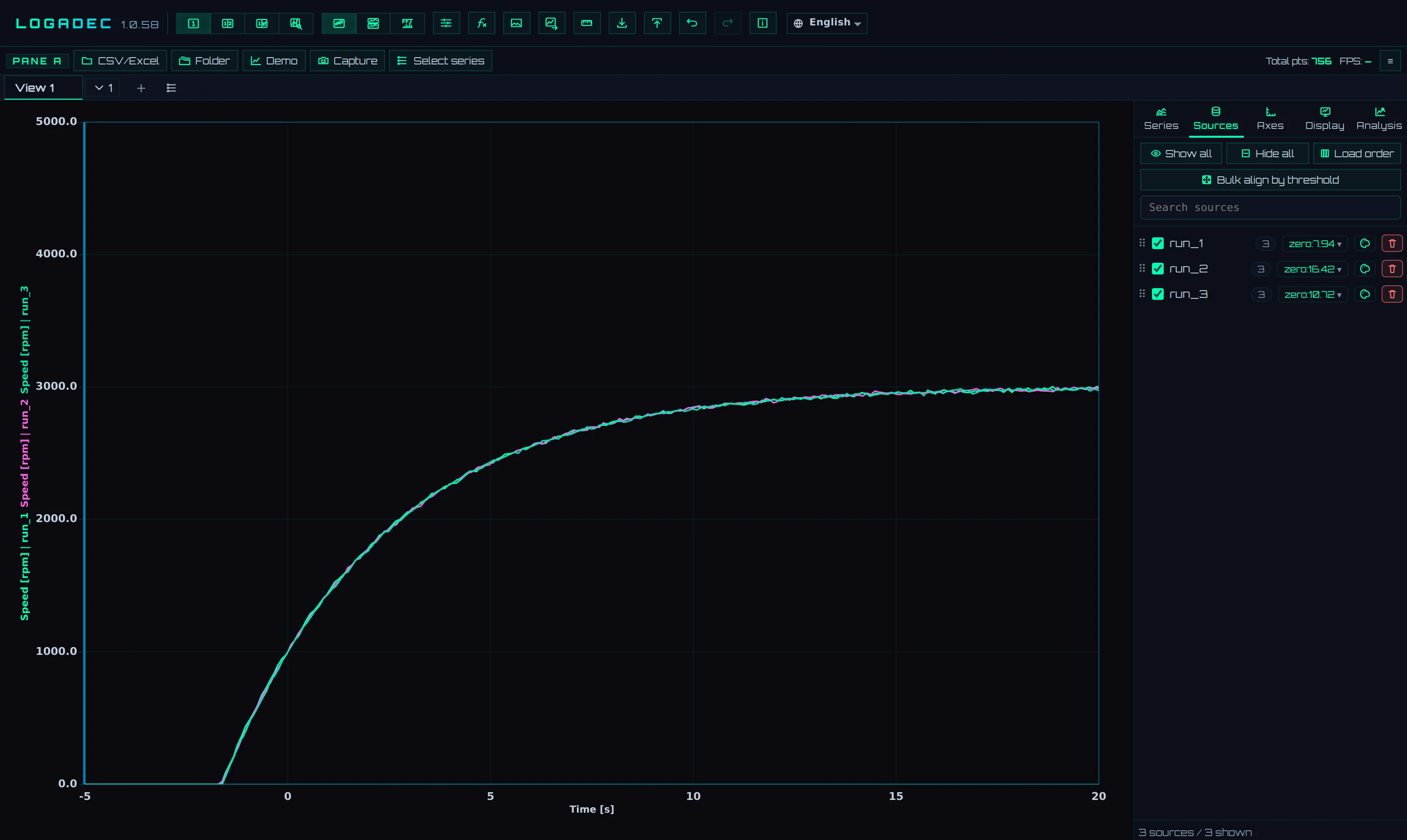Change color of run_3 source
Screen dimensions: 1407x840
1365,294
